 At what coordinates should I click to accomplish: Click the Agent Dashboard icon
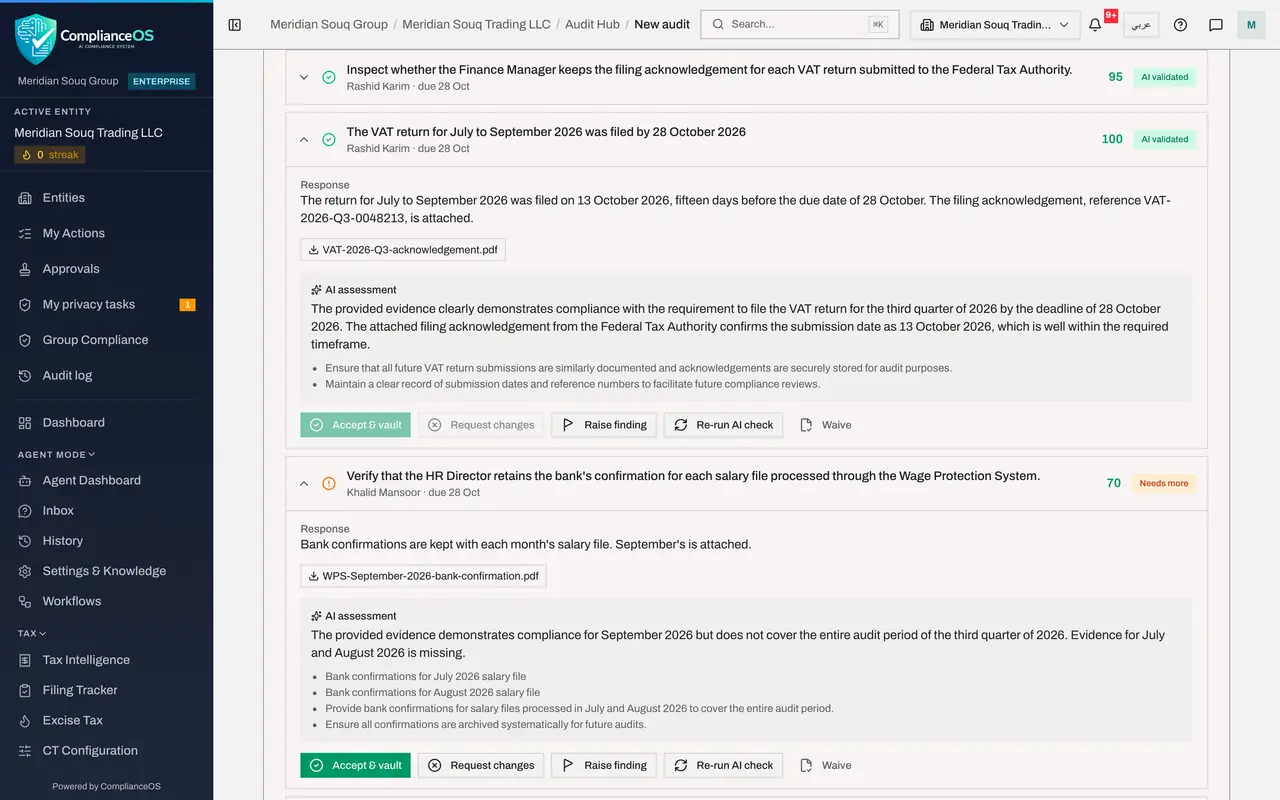(x=25, y=481)
